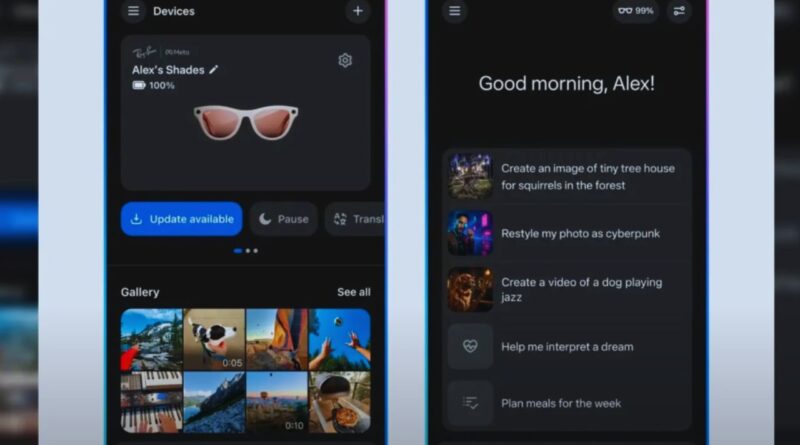Image resolution: width=800 pixels, height=445 pixels.
Task: Click See all in Gallery
Action: (x=353, y=292)
